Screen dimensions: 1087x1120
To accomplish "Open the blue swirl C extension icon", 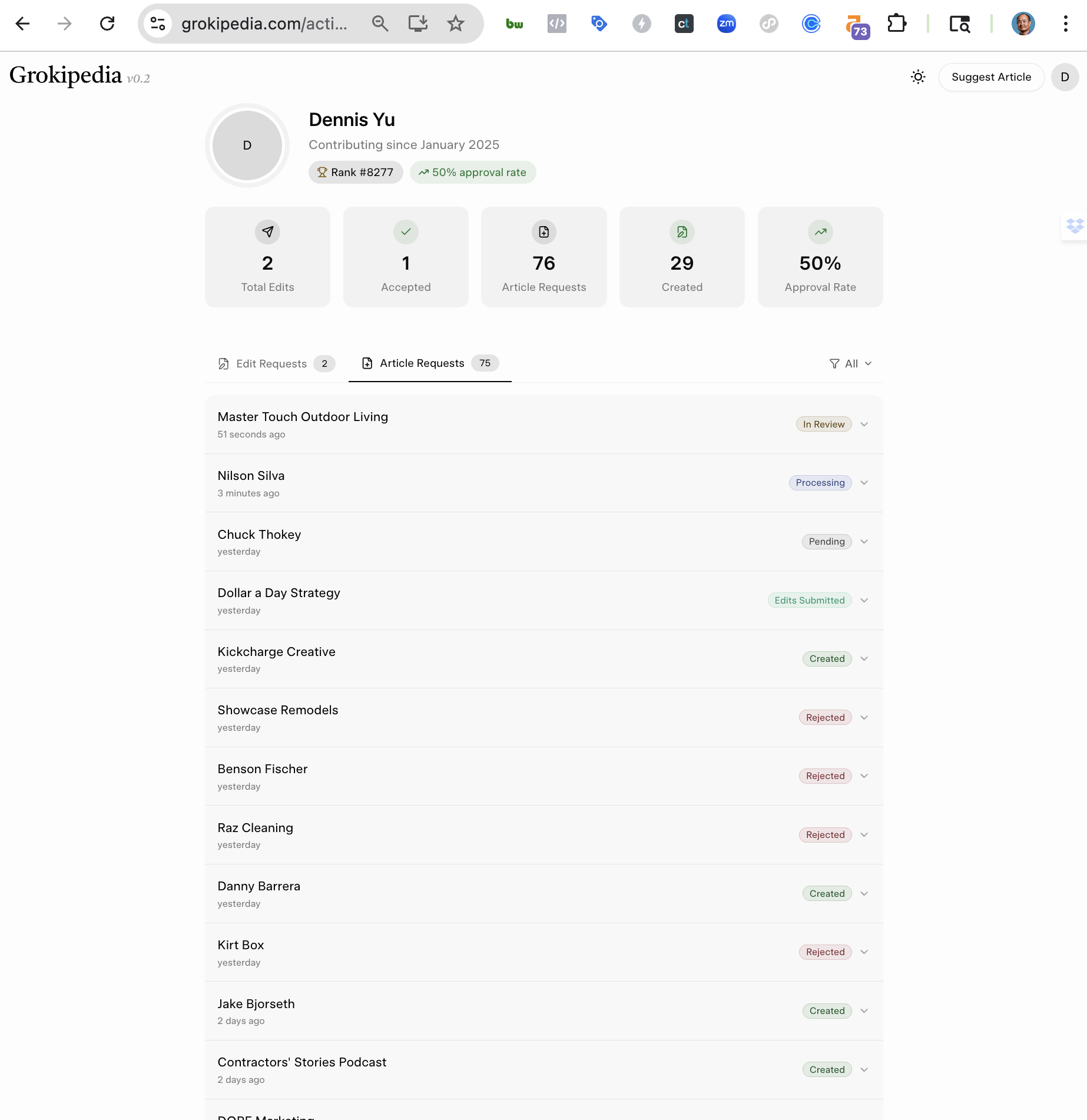I will [x=811, y=24].
